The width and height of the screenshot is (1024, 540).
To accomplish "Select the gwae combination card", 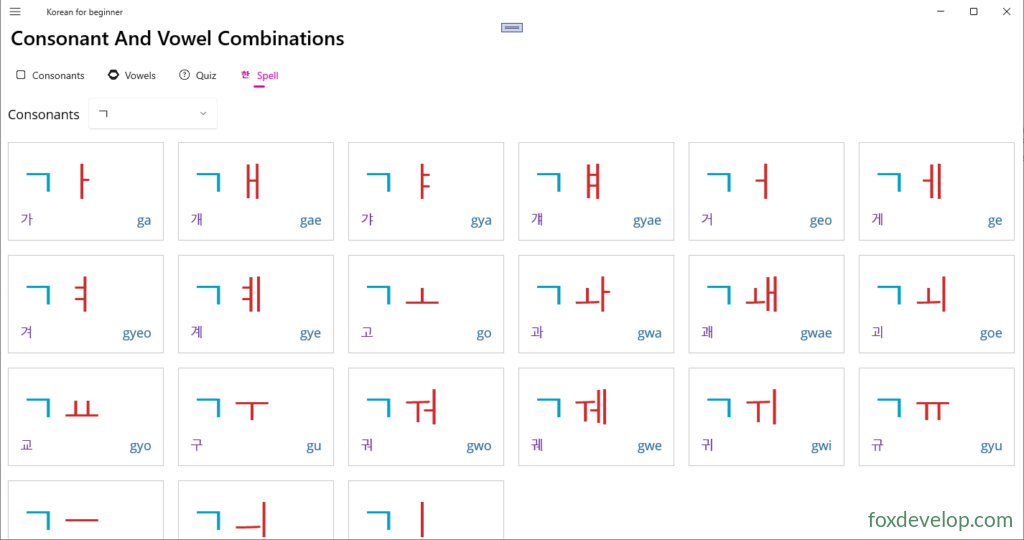I will [766, 304].
